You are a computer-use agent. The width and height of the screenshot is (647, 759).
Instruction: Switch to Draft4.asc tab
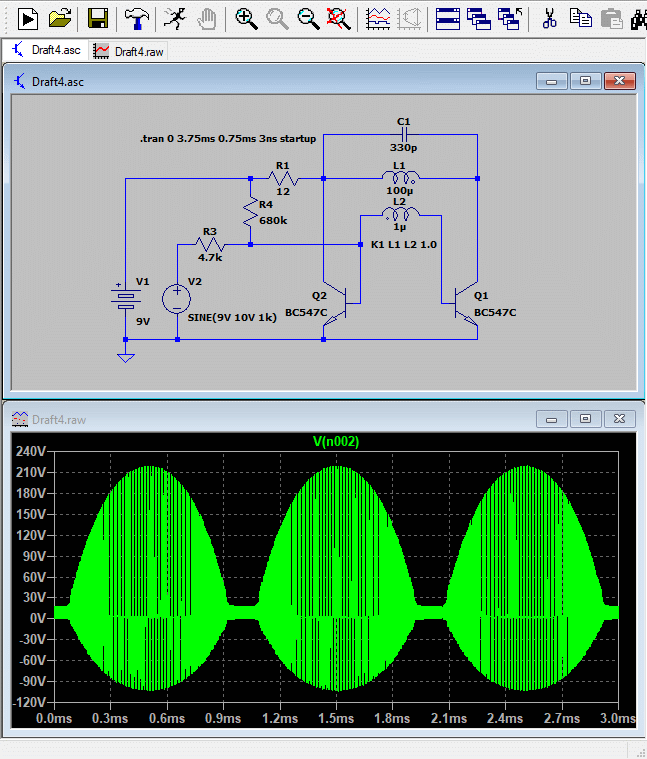coord(46,50)
